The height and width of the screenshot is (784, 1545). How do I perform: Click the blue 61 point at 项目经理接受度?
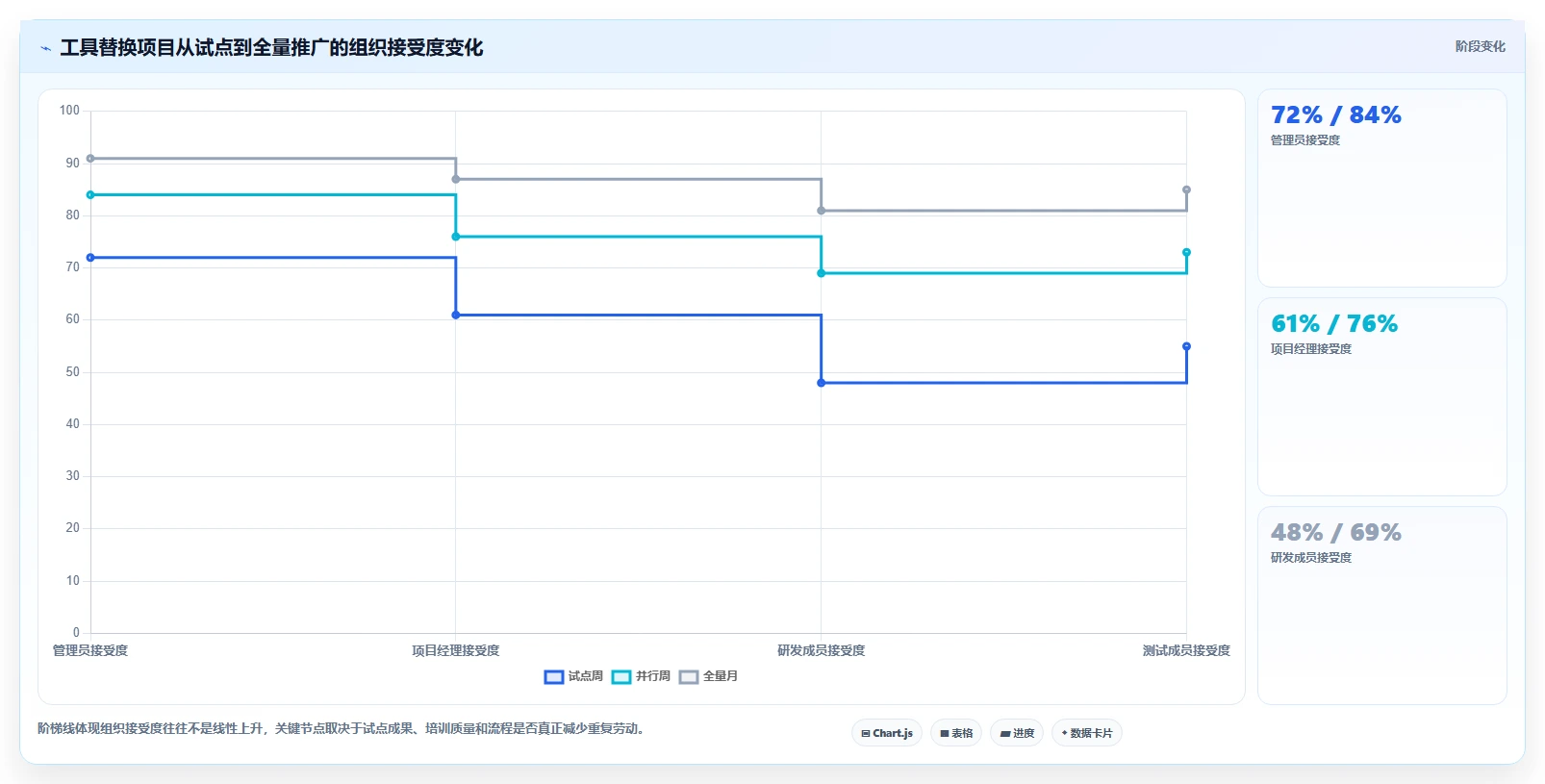pyautogui.click(x=456, y=315)
